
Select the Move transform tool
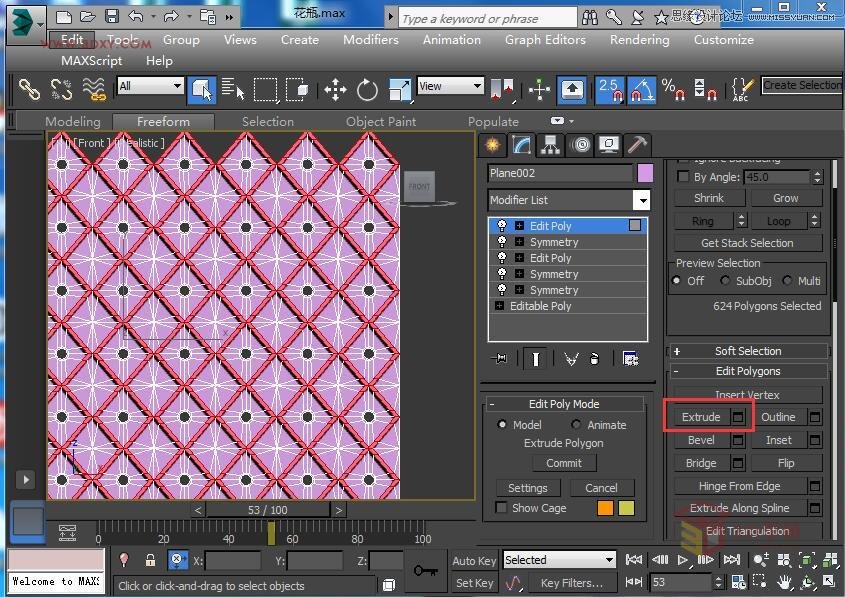(335, 90)
